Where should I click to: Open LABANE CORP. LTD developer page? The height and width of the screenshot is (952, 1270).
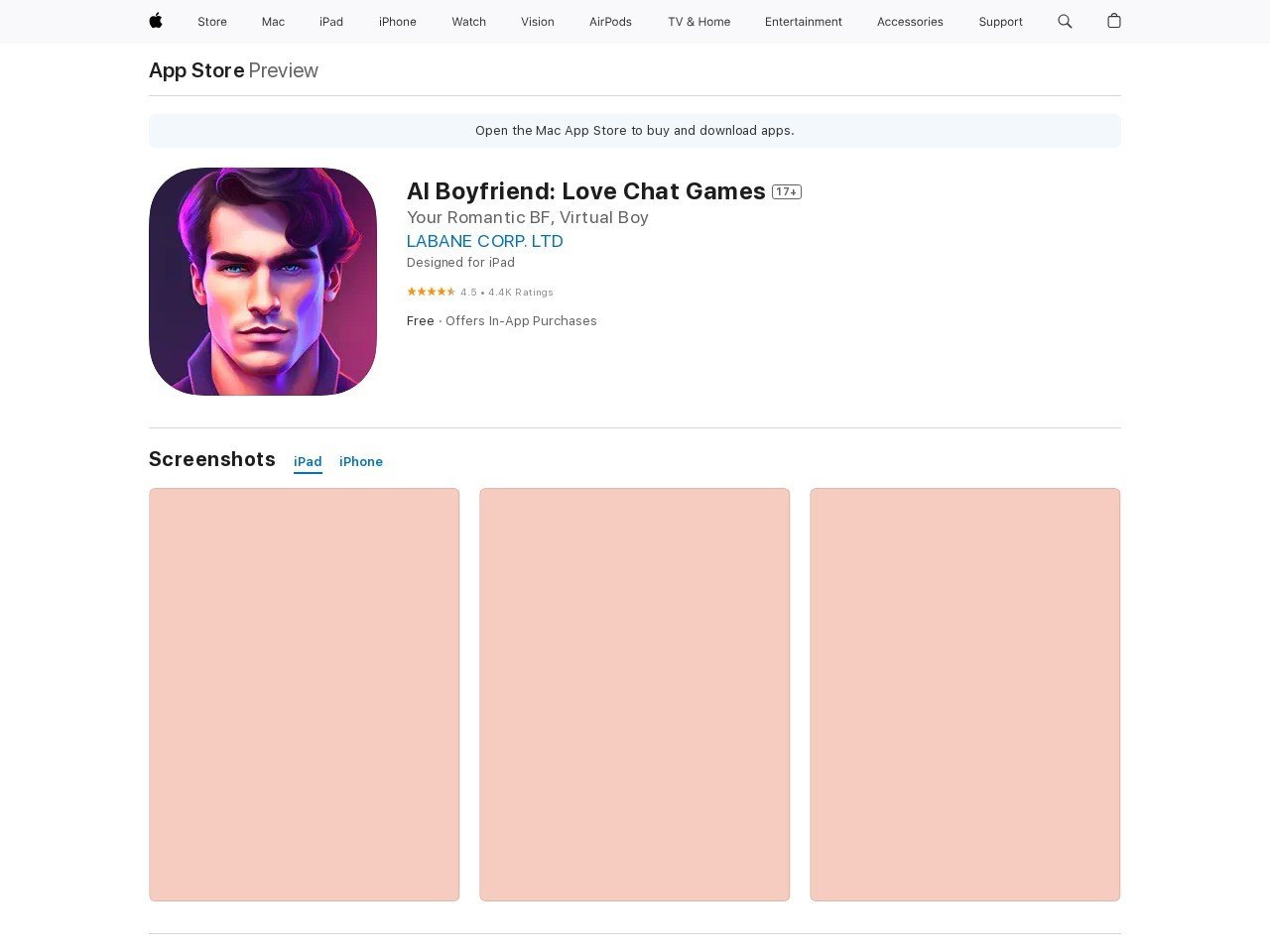(x=485, y=241)
